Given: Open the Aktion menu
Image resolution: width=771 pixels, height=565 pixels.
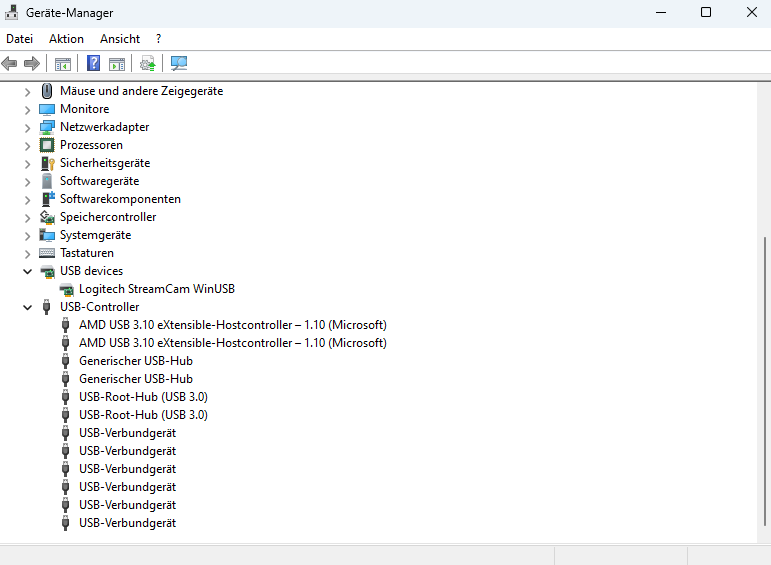Looking at the screenshot, I should click(66, 39).
